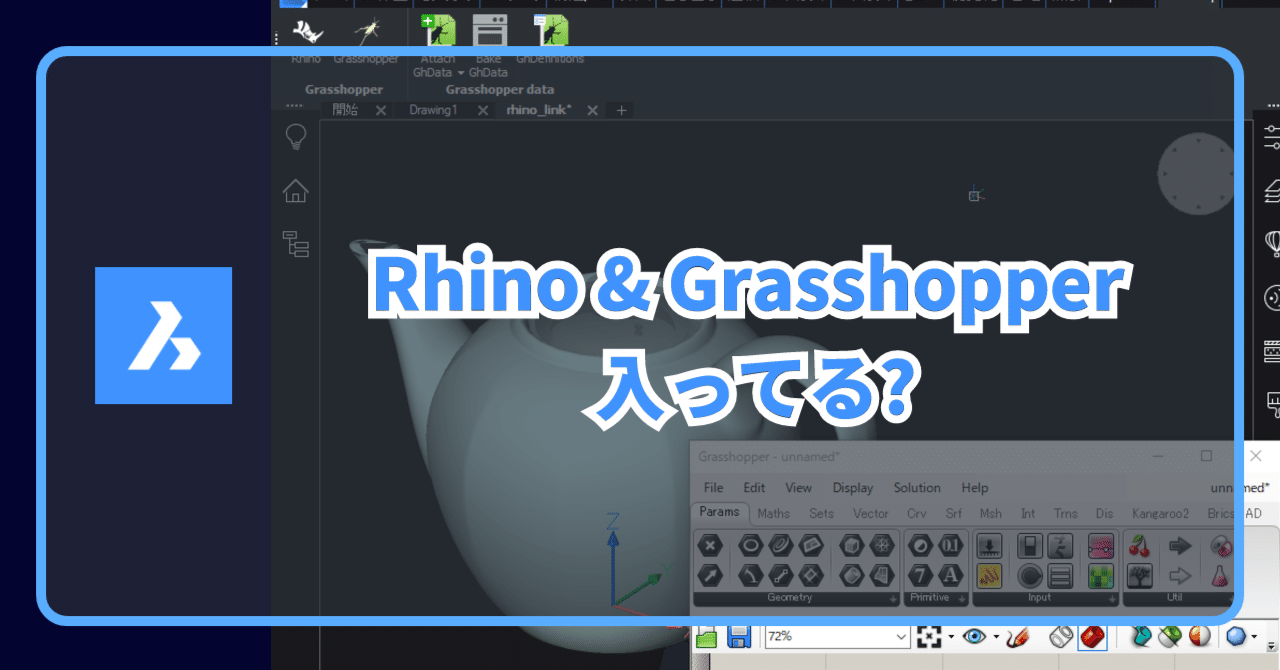Expand the GhData dropdown under Attach
The height and width of the screenshot is (670, 1280).
pos(461,72)
